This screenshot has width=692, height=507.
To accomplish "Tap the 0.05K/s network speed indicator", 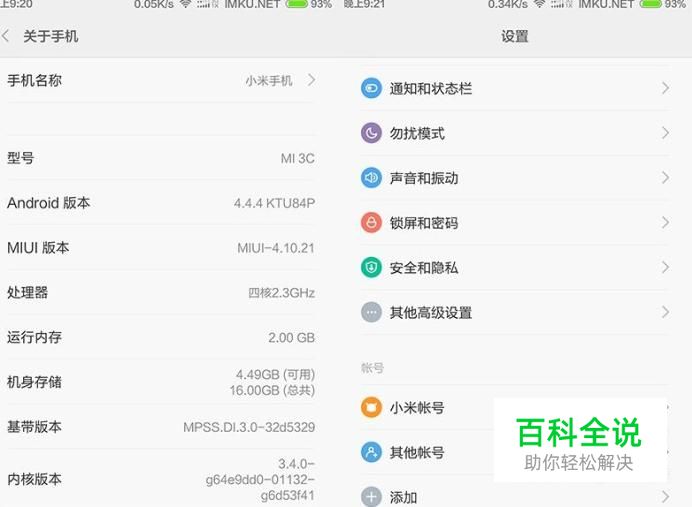I will tap(154, 4).
